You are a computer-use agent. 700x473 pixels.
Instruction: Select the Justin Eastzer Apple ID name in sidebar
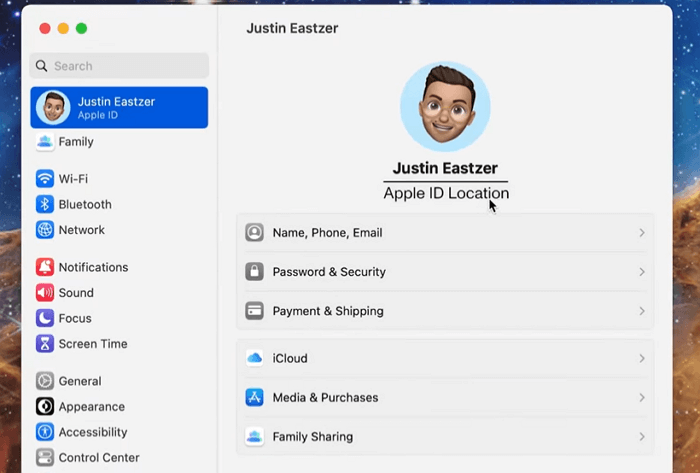tap(117, 102)
